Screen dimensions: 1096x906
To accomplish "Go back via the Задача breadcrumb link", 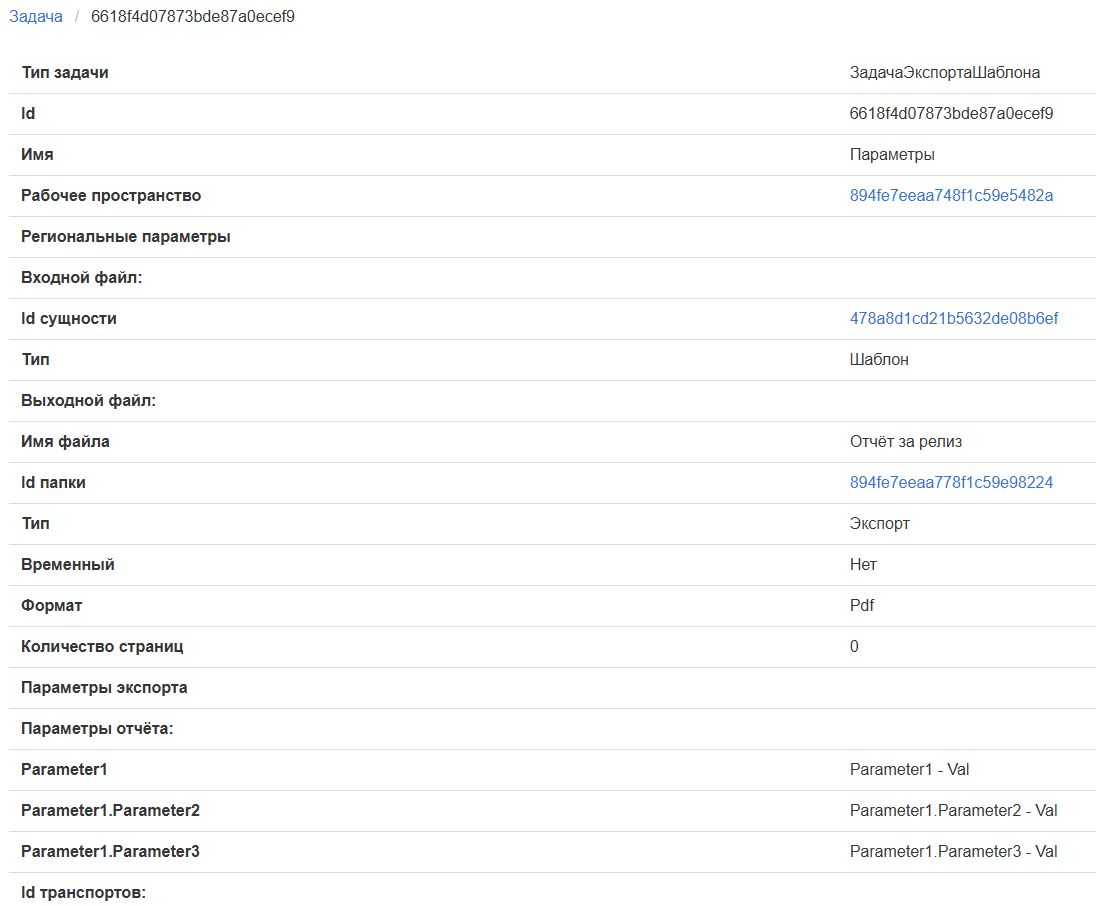I will (x=36, y=16).
